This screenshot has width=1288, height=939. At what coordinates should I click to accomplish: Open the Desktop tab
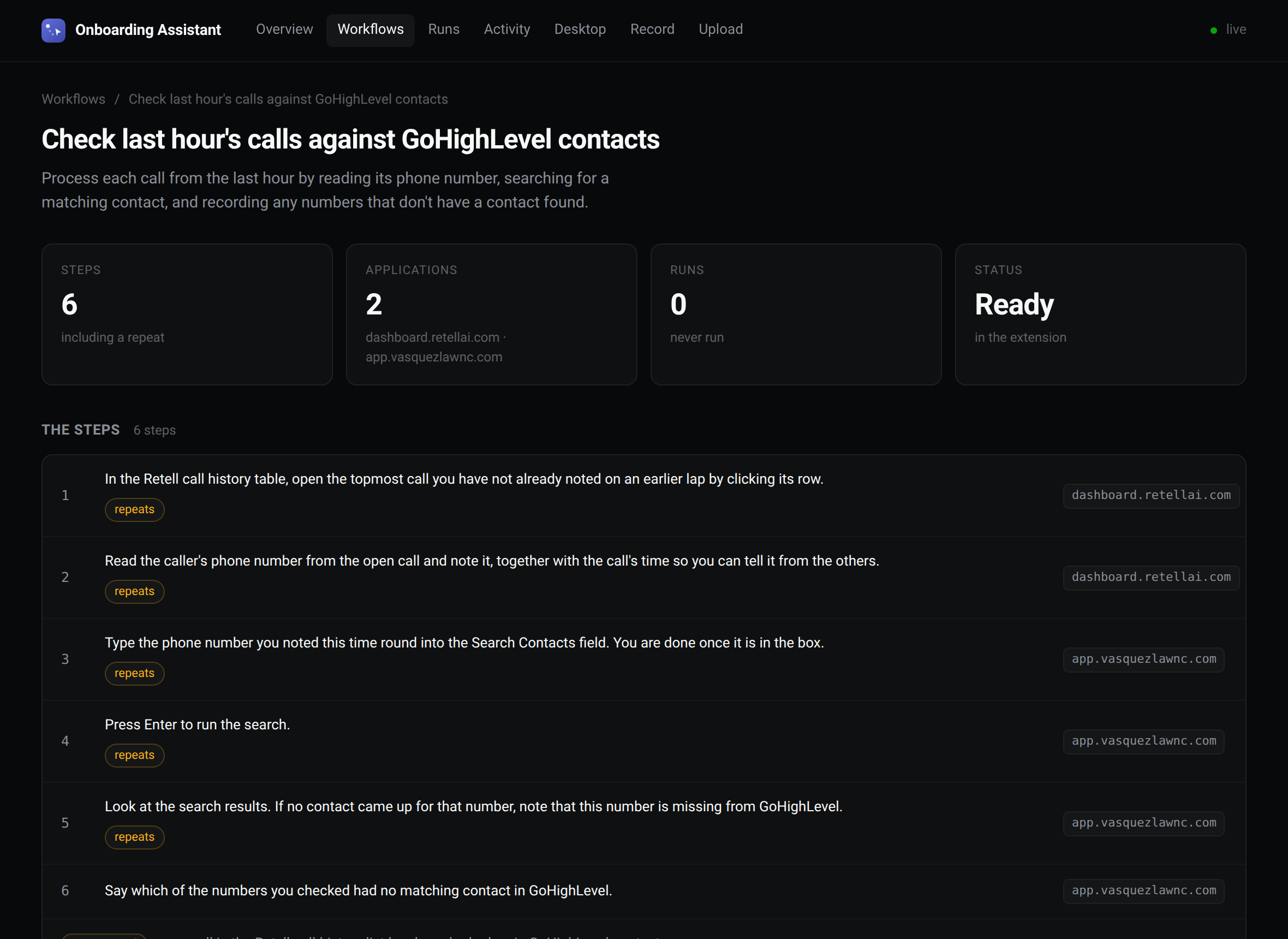click(x=580, y=29)
